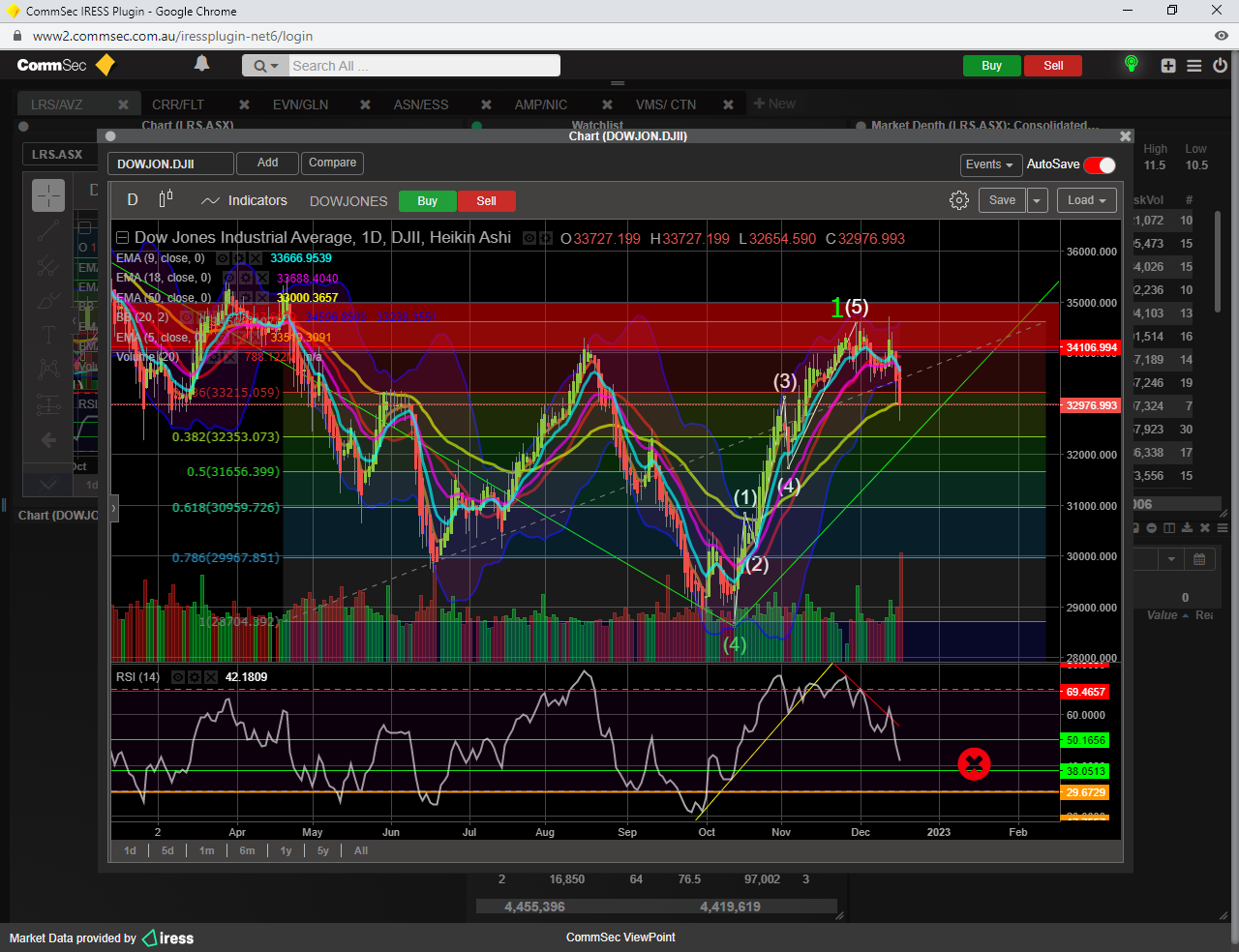Viewport: 1239px width, 952px height.
Task: Open the green lightbulb ideas icon
Action: (1131, 64)
